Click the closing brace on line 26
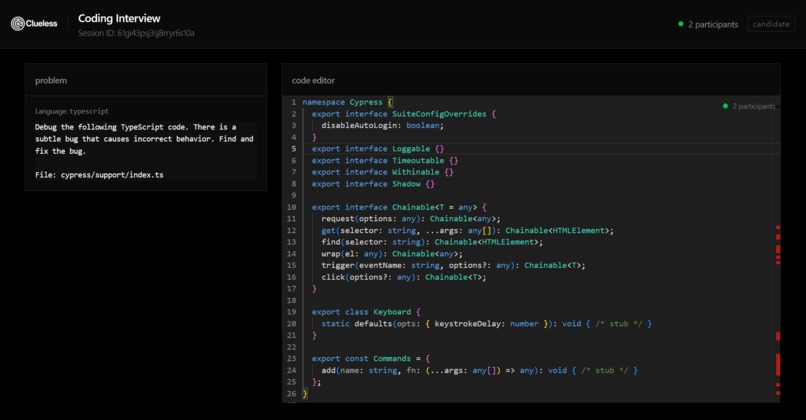This screenshot has height=420, width=806. tap(305, 394)
